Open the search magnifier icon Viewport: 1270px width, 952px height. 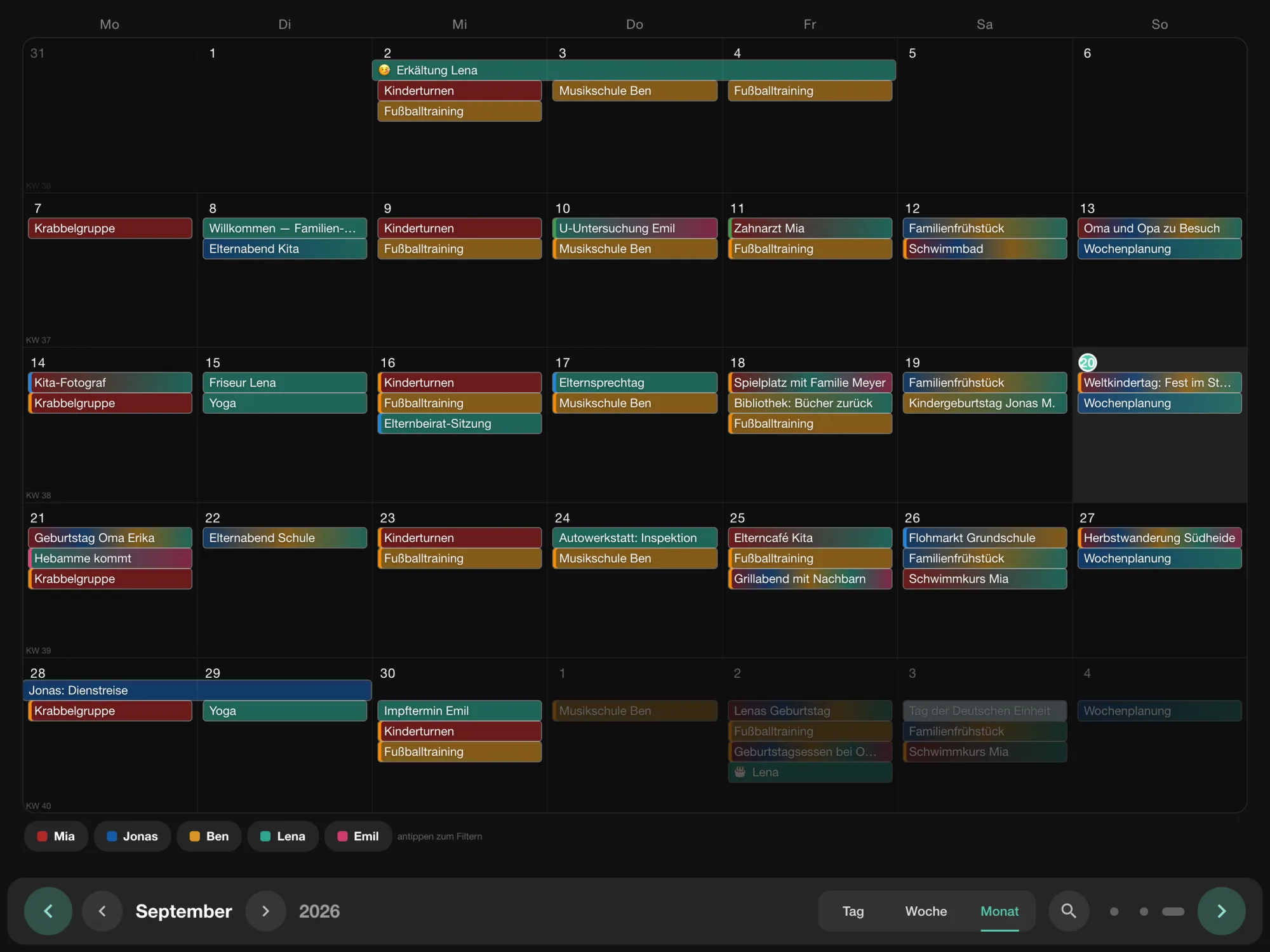coord(1069,911)
